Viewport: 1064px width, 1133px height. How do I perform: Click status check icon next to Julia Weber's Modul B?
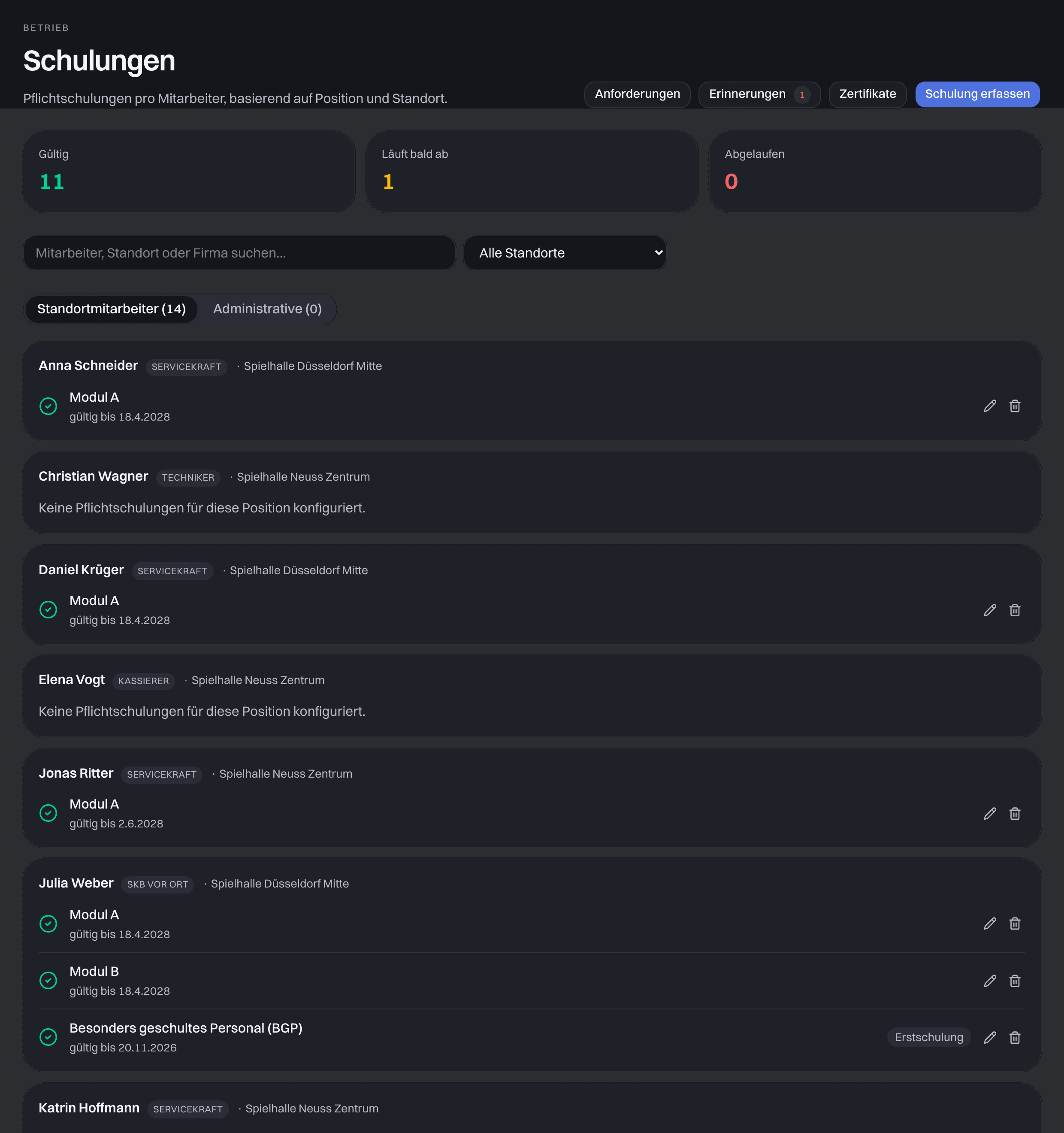pyautogui.click(x=48, y=980)
